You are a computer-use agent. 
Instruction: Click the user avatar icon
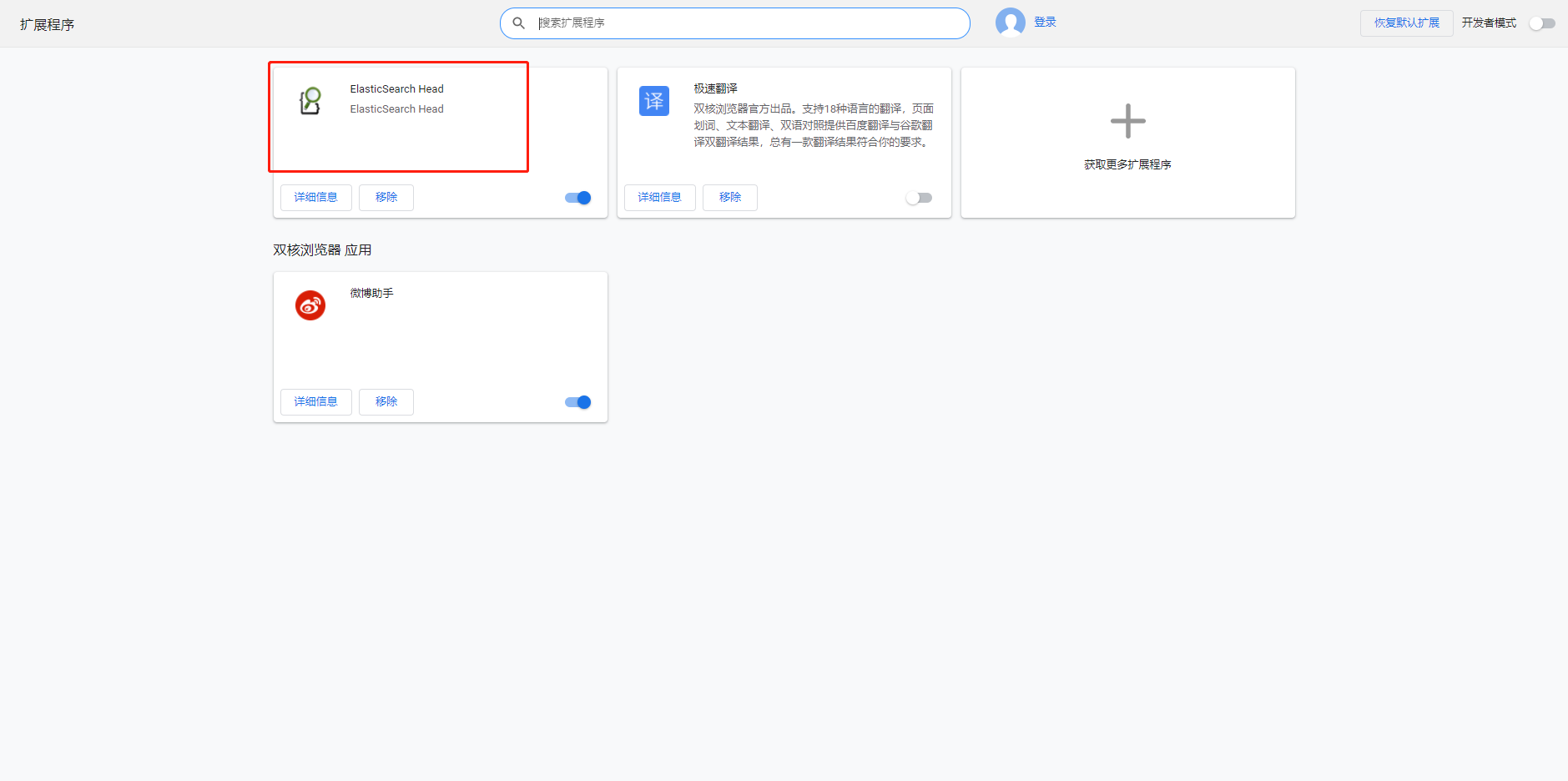click(x=1011, y=23)
